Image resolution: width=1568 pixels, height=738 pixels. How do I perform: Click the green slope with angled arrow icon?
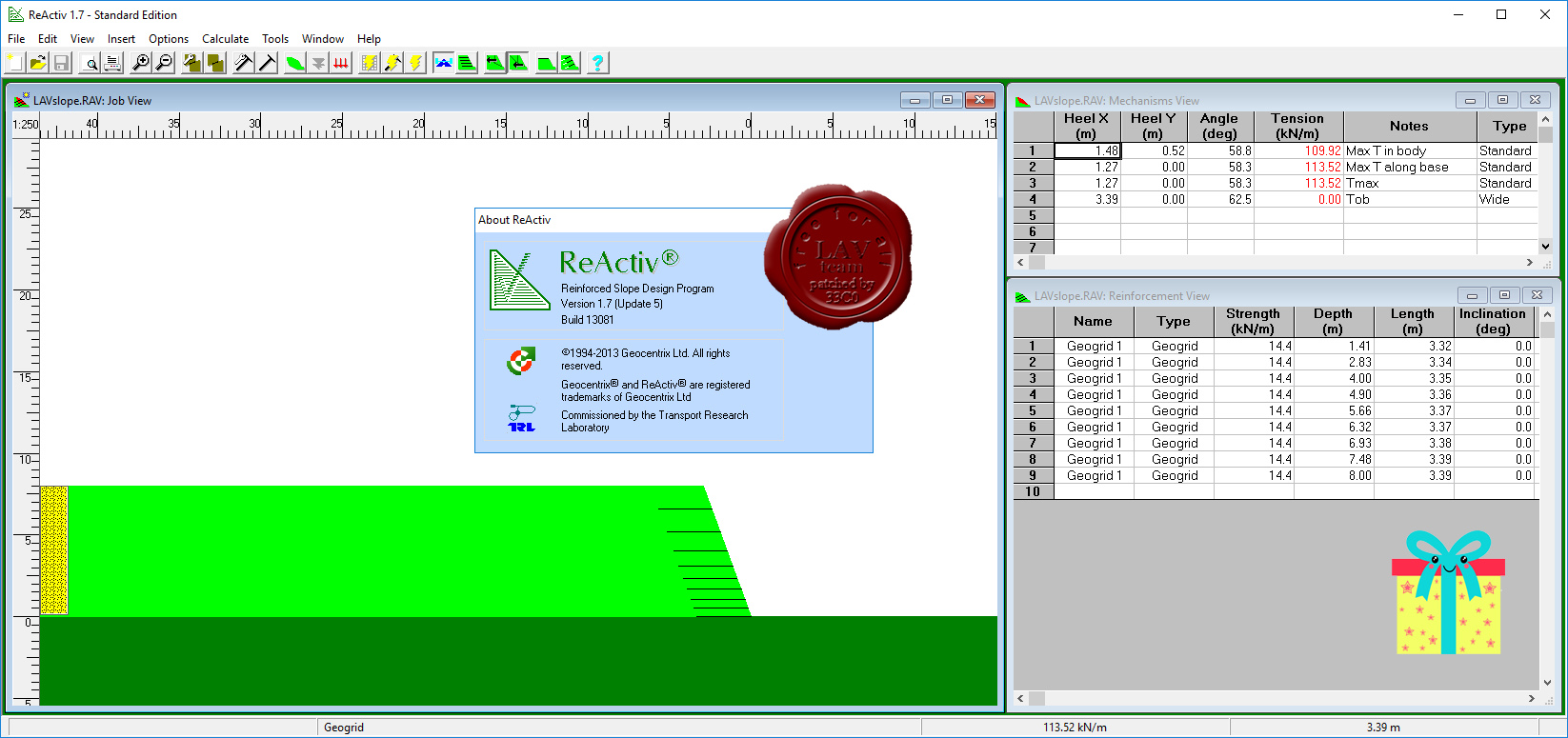(518, 63)
